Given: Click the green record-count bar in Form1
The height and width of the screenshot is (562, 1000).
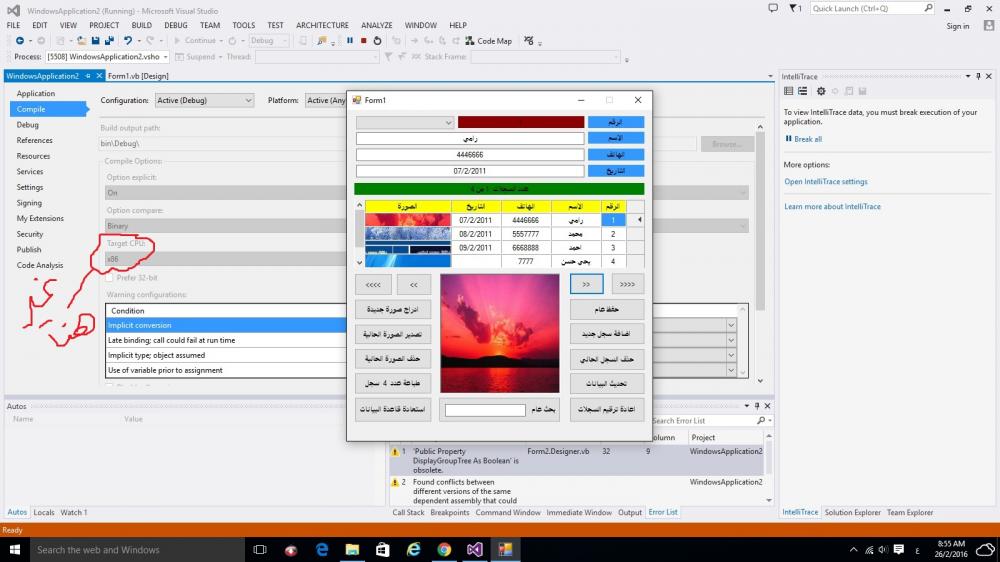Looking at the screenshot, I should point(499,189).
